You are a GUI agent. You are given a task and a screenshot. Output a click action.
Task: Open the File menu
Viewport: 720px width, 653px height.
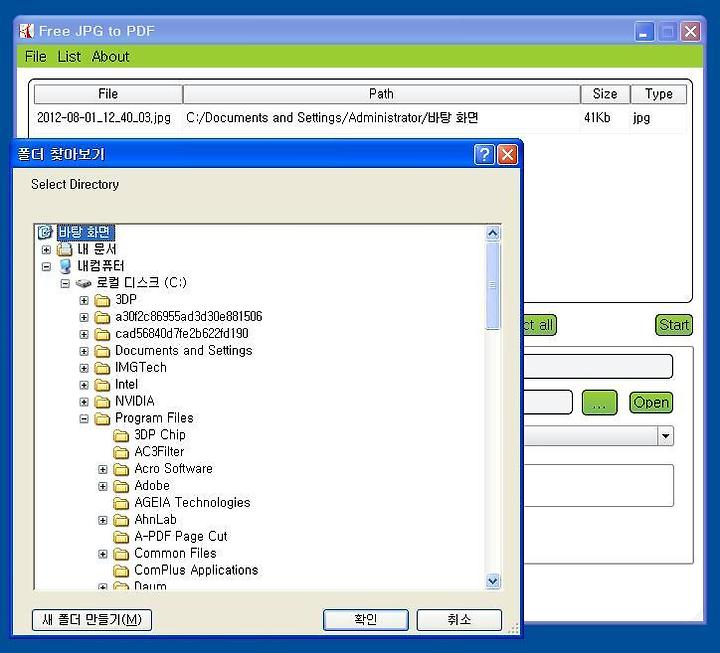pos(35,56)
